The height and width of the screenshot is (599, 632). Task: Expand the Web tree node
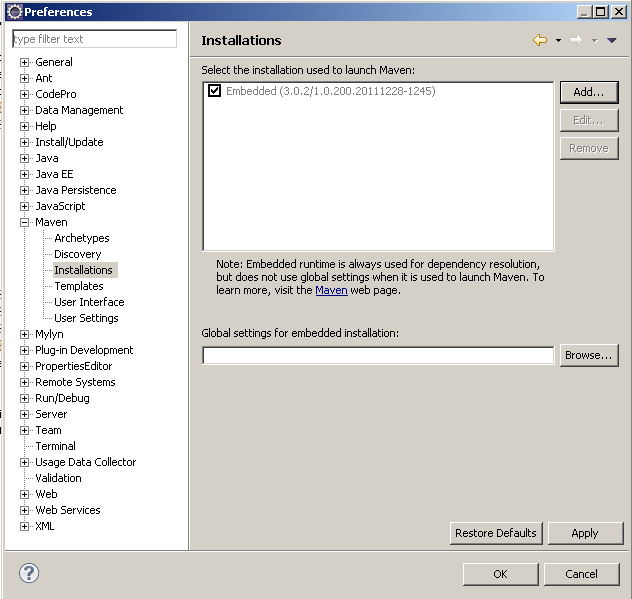coord(25,494)
